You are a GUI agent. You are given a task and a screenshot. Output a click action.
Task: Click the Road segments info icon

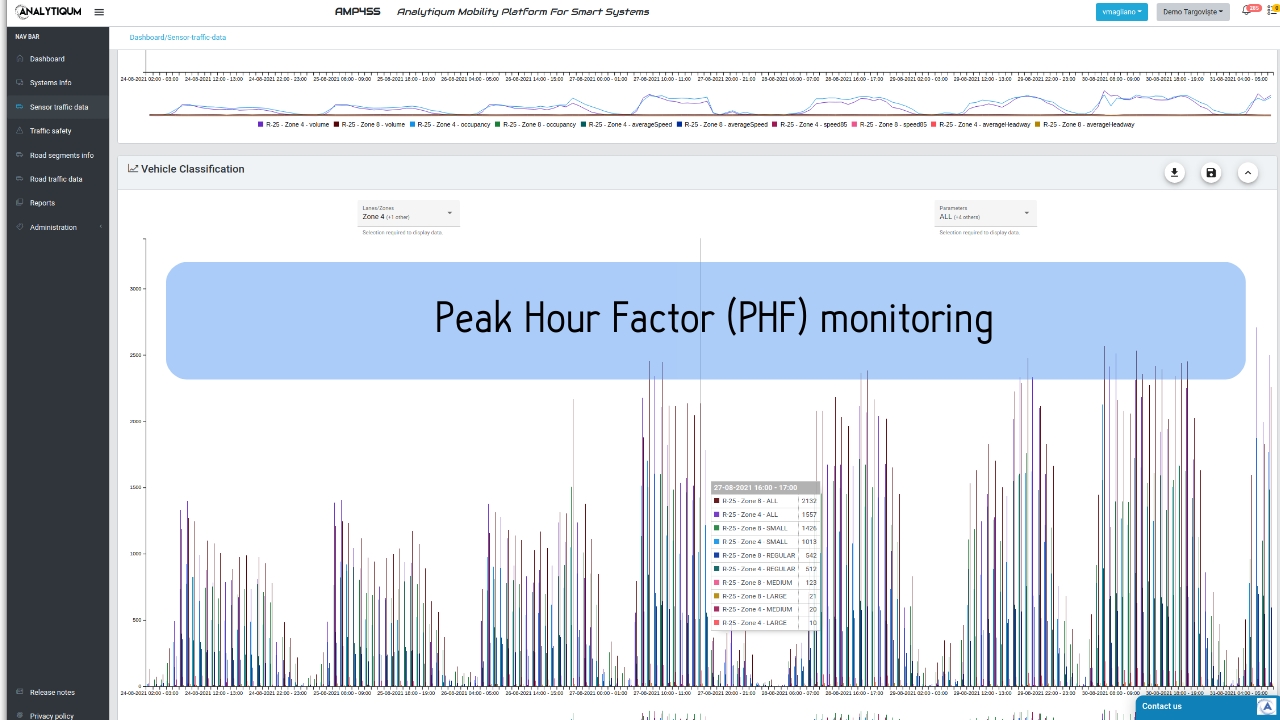[20, 155]
